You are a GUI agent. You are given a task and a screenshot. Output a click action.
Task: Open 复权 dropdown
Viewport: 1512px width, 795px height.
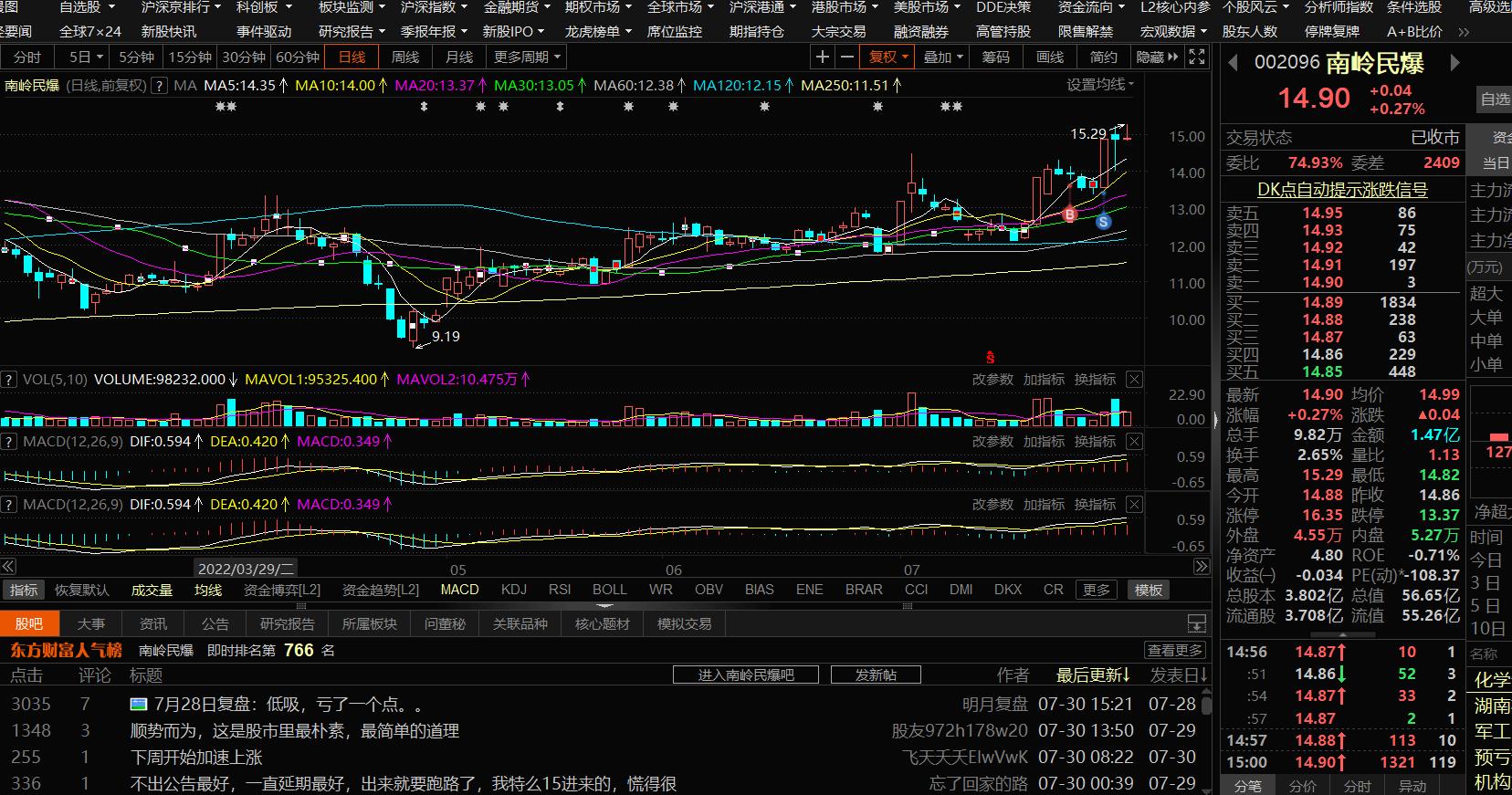coord(888,57)
